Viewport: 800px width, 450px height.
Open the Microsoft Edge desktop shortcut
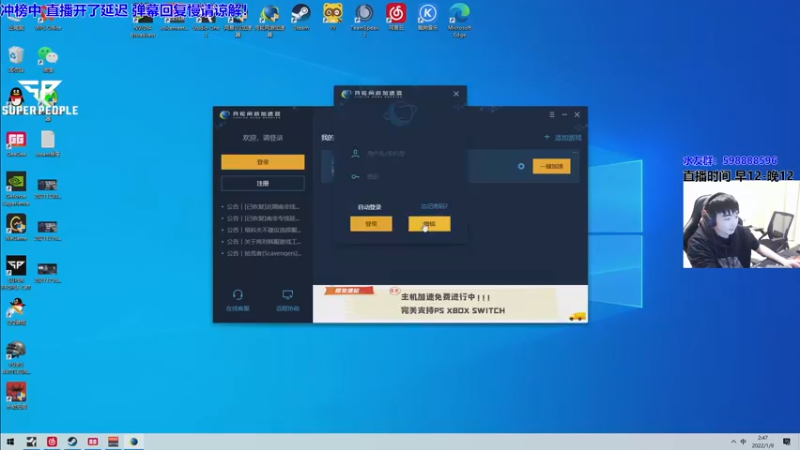(x=459, y=19)
